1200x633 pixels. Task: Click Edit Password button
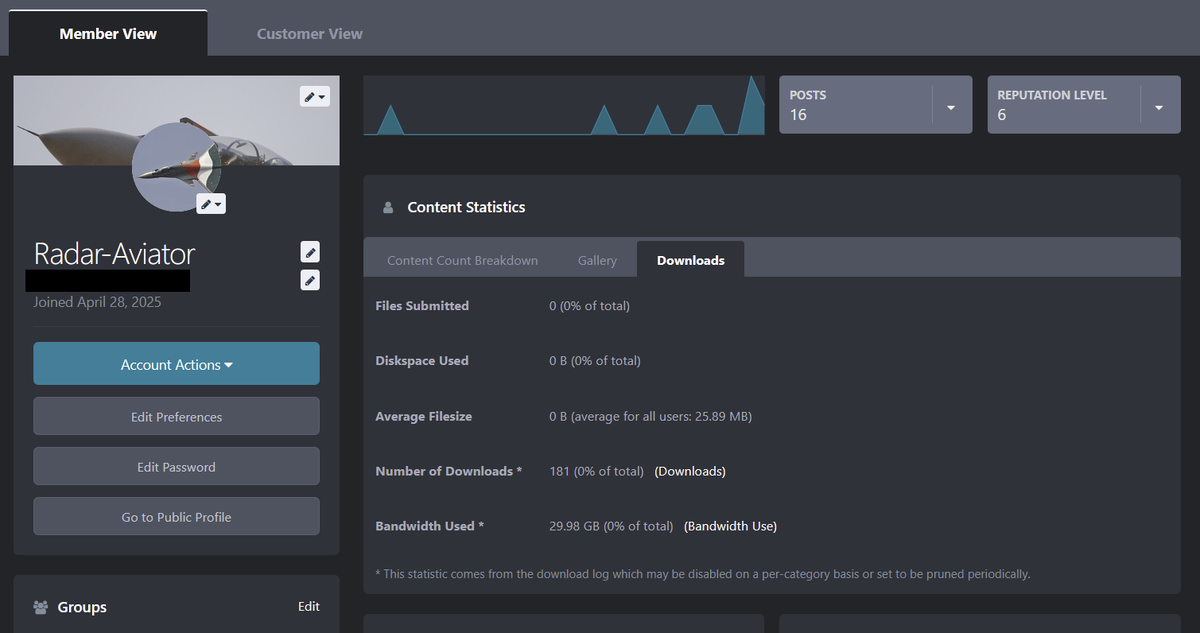pyautogui.click(x=176, y=466)
